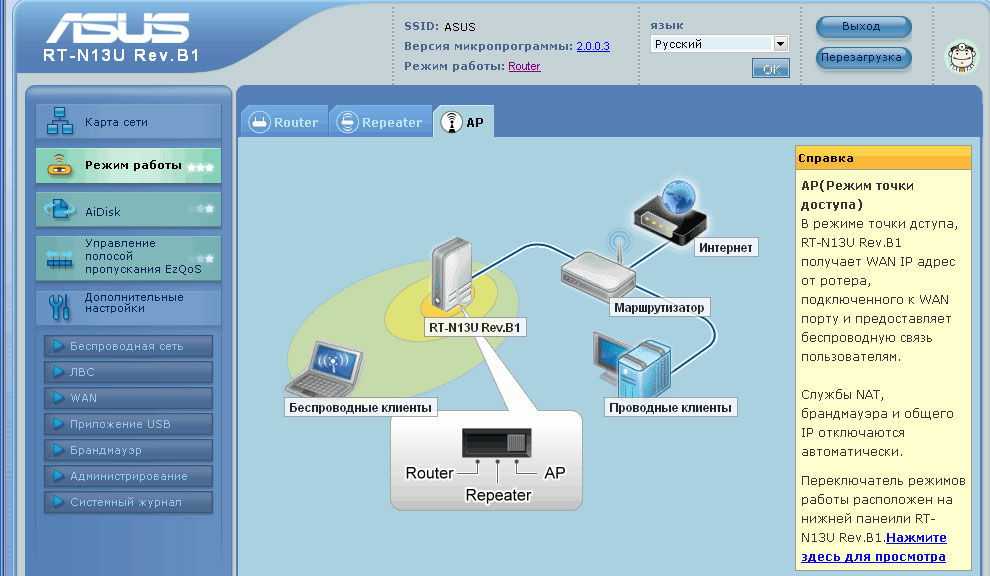Open Дополнительные настройки menu
Image resolution: width=990 pixels, height=576 pixels.
pos(129,306)
